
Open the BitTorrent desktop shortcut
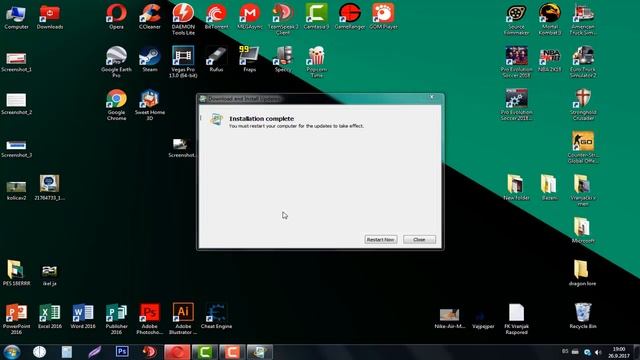[x=216, y=16]
